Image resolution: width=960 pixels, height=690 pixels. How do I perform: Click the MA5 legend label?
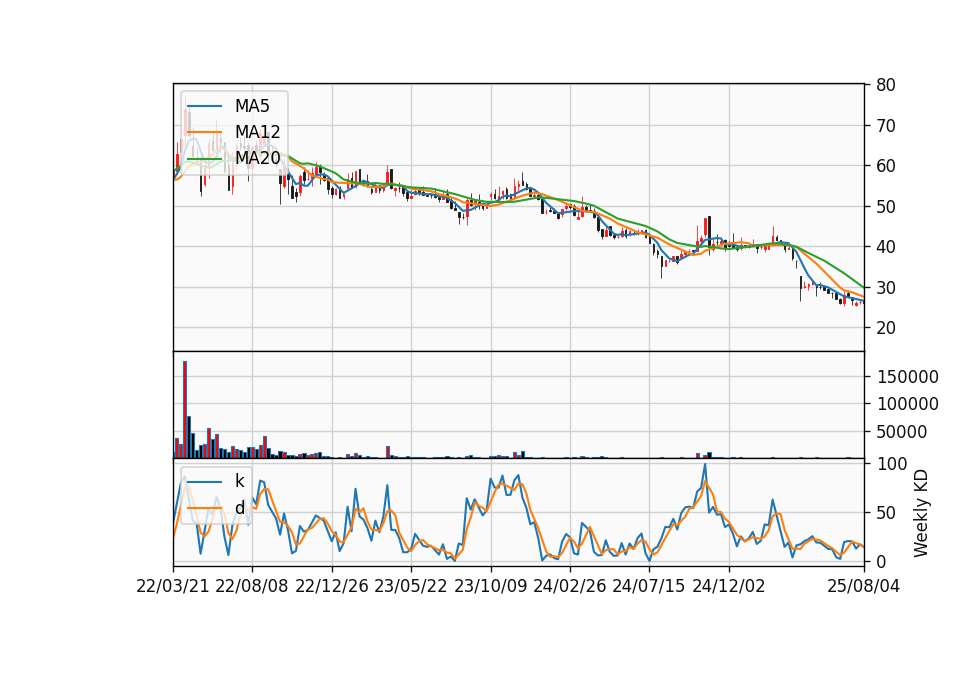(x=252, y=106)
